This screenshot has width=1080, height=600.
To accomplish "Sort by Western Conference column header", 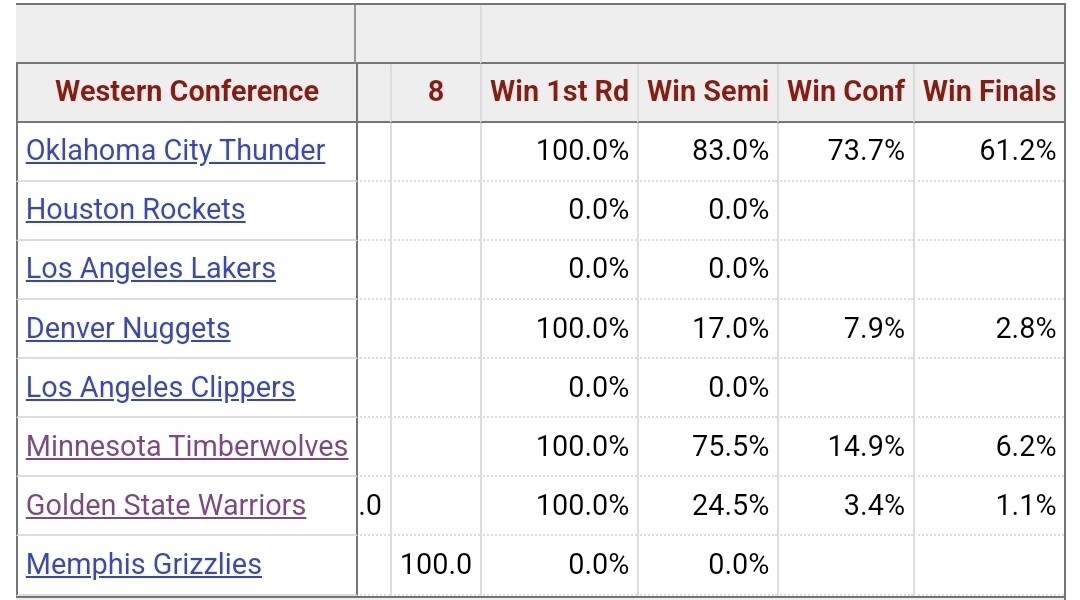I will tap(187, 91).
